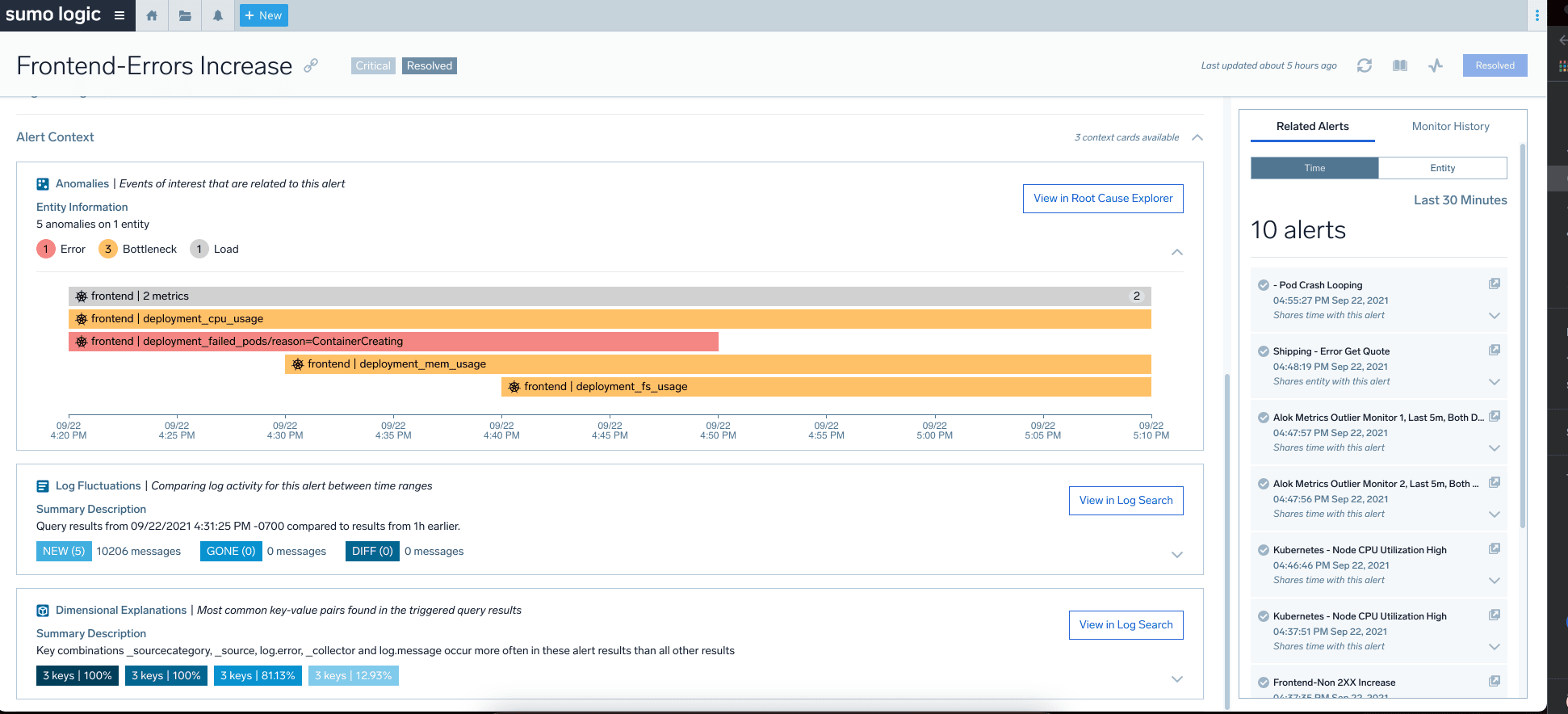Select the Load anomaly count badge

(x=199, y=249)
